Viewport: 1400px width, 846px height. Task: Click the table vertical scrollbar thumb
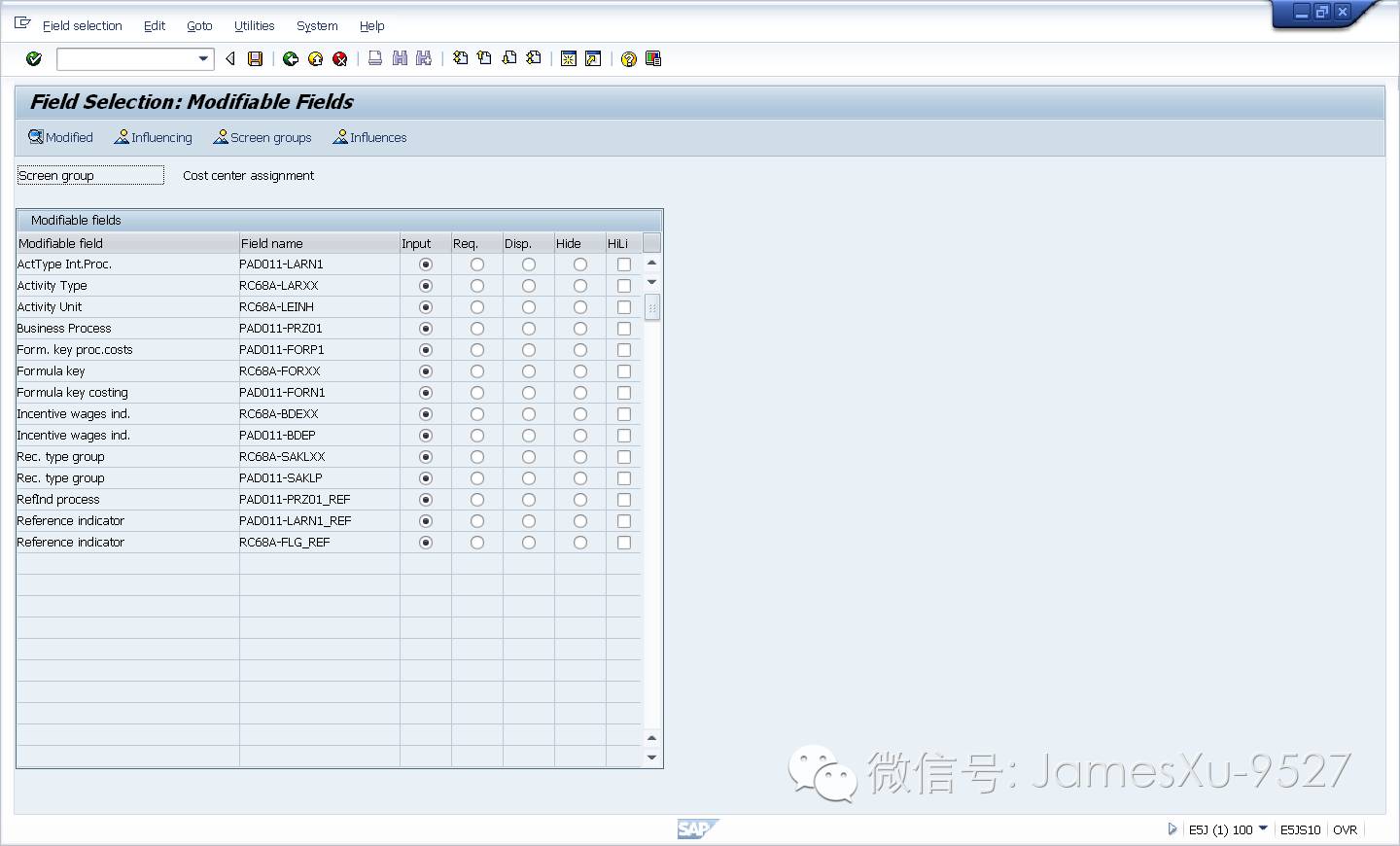[x=652, y=307]
